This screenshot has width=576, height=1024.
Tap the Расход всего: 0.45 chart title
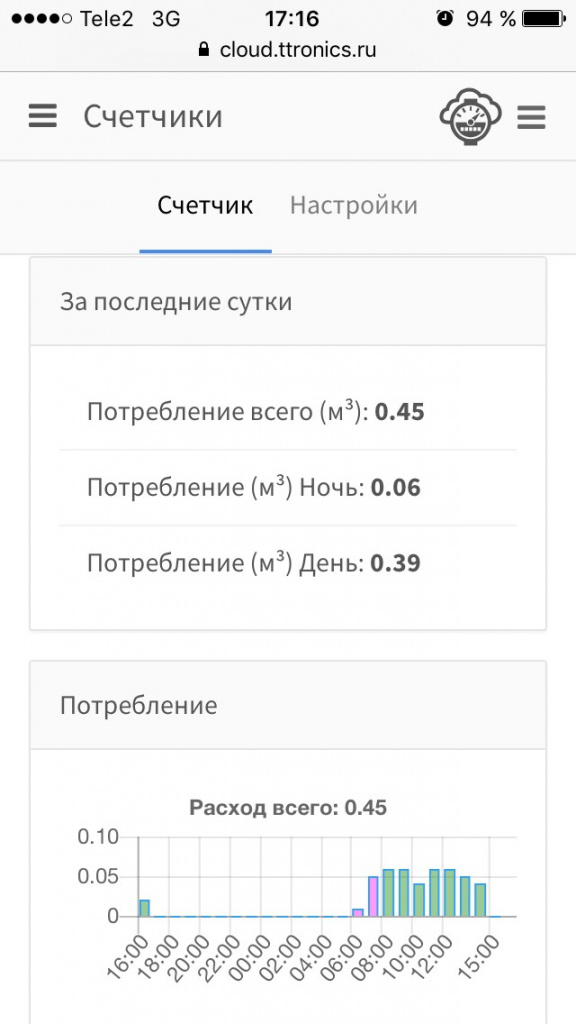[288, 808]
